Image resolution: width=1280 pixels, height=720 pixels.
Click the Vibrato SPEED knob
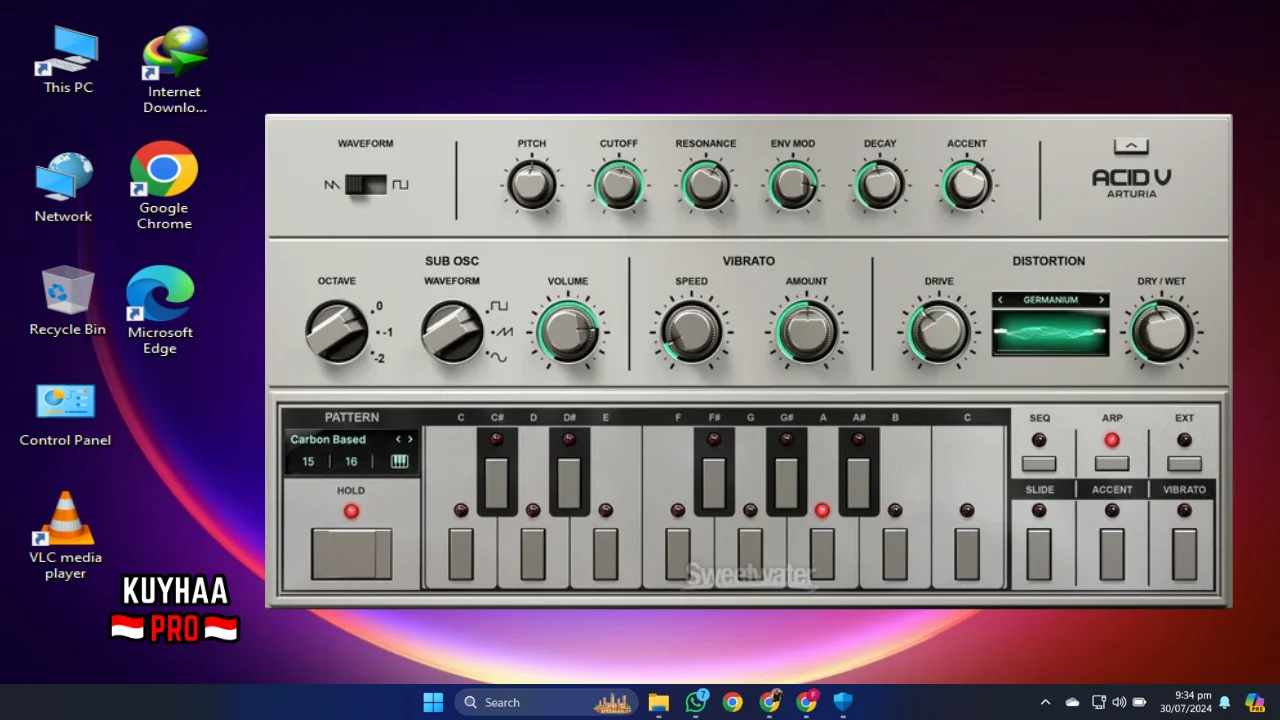click(x=691, y=332)
